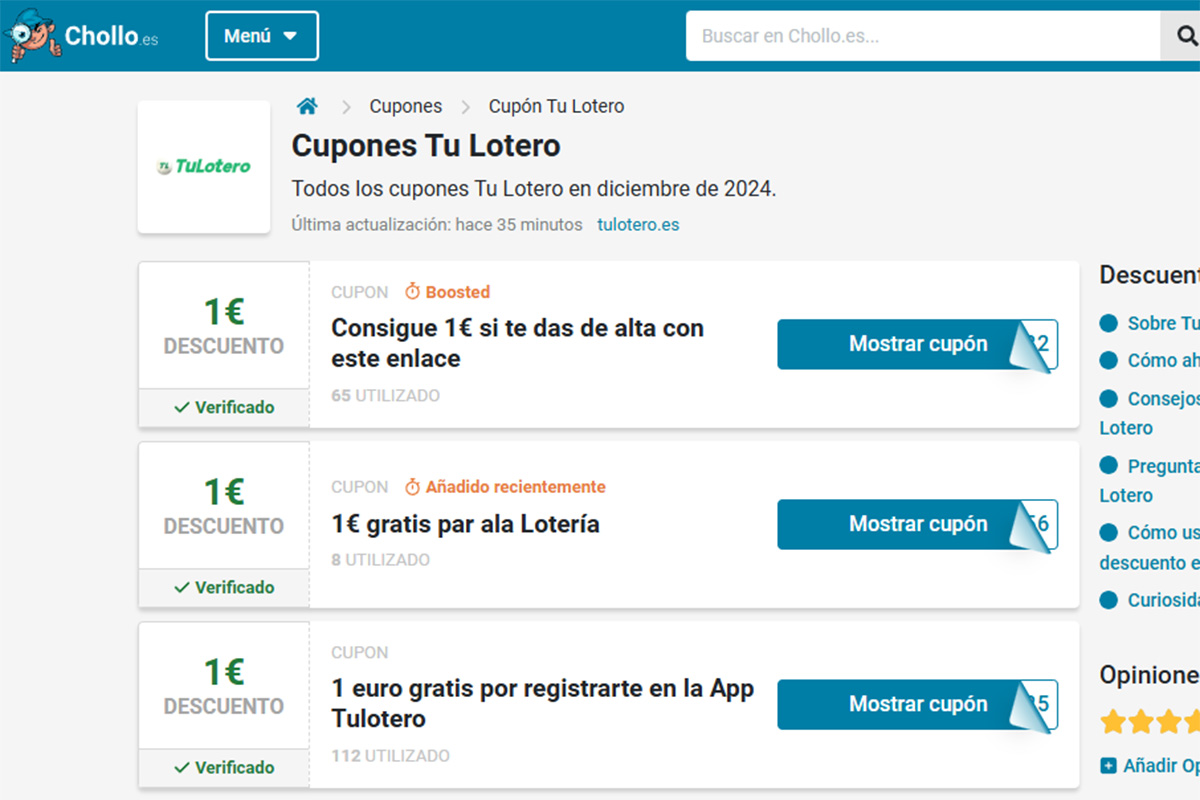
Task: Click title 'Consigue 1€ si te das de alta con este enlace'
Action: click(x=518, y=343)
